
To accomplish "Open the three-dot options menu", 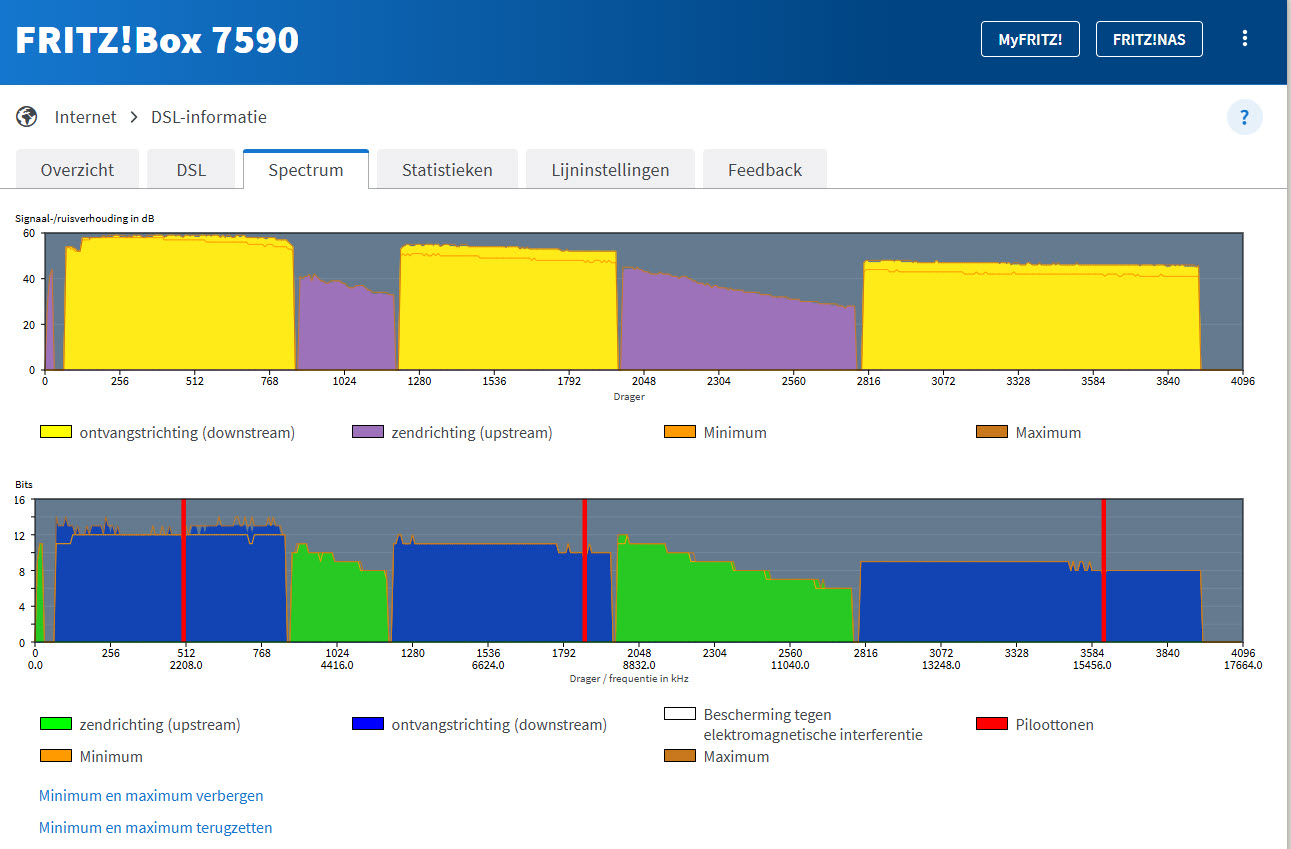I will (x=1245, y=39).
